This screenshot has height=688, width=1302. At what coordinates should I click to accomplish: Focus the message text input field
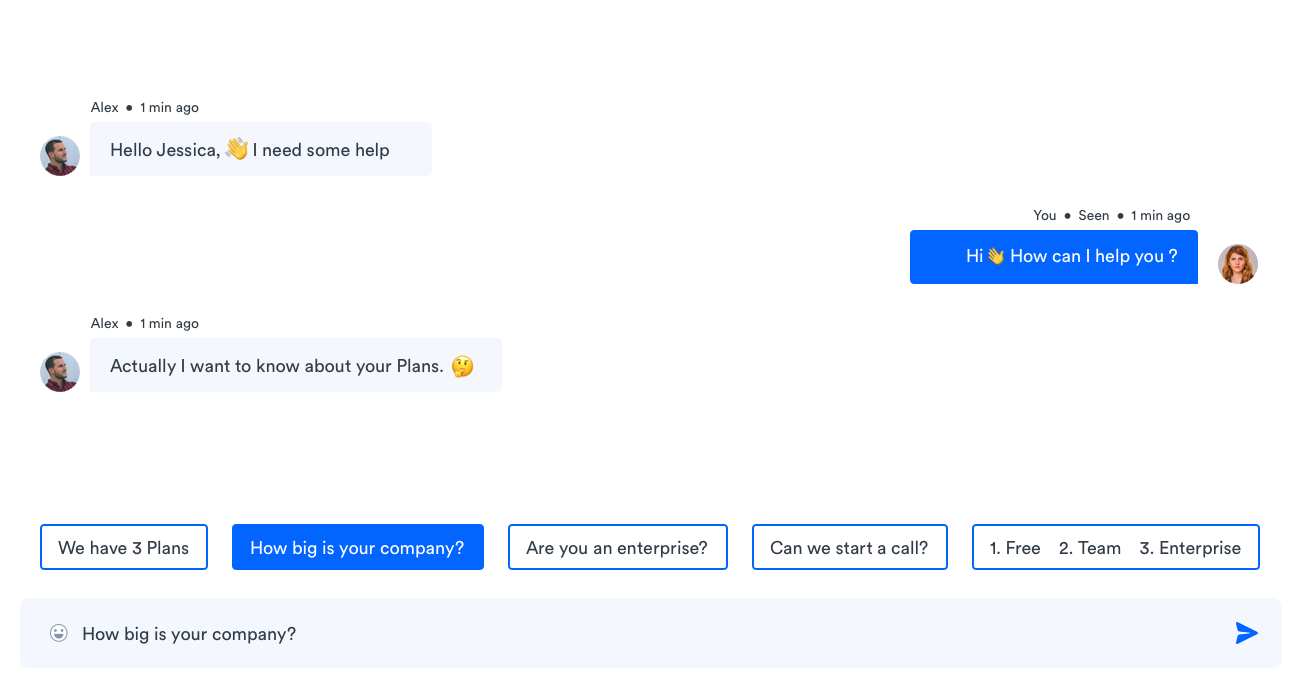tap(651, 633)
